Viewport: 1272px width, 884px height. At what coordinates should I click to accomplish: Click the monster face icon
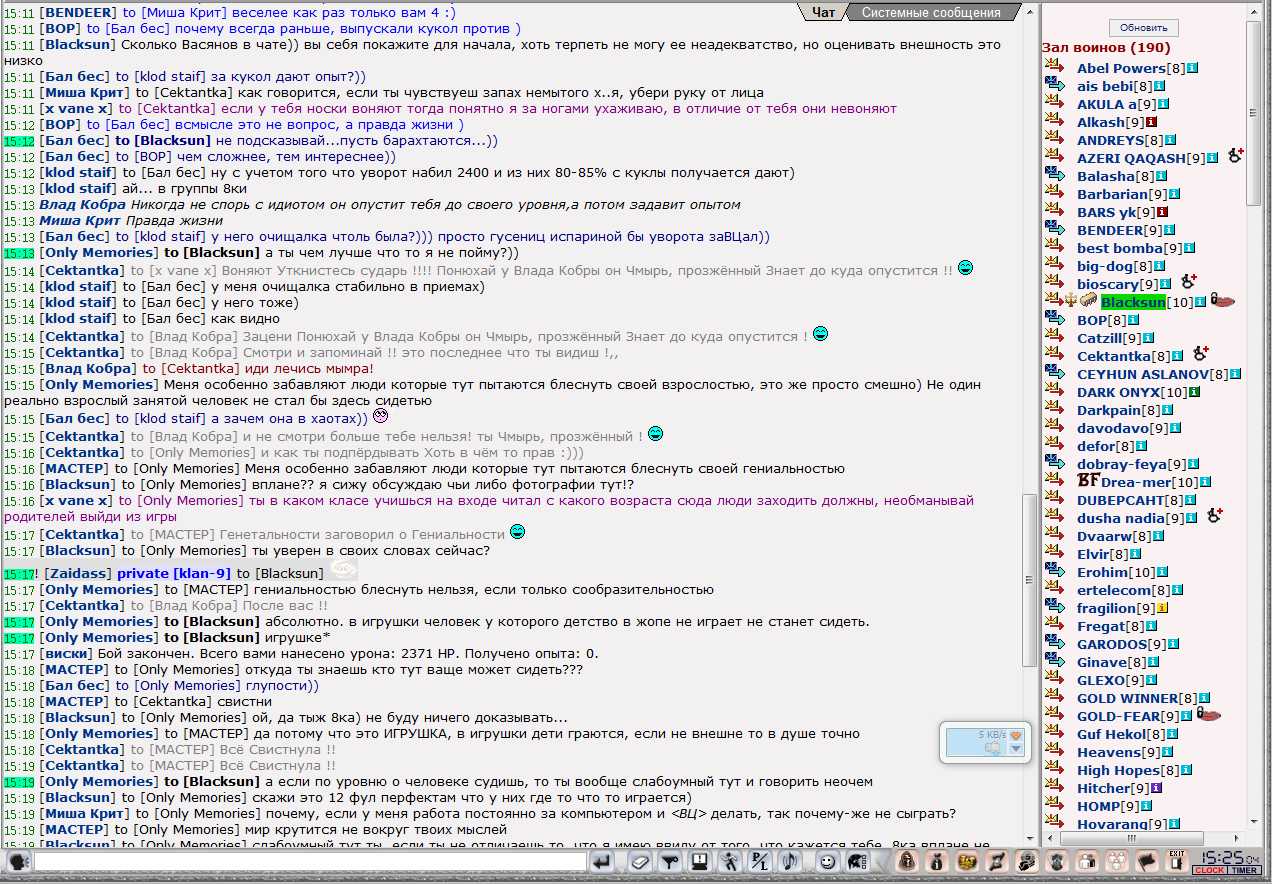[x=1058, y=862]
